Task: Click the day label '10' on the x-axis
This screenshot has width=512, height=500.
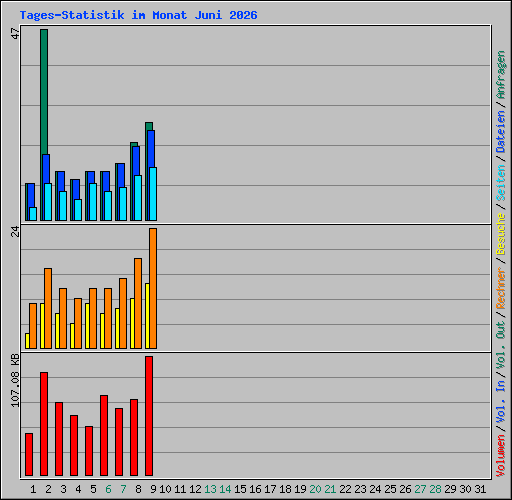Action: pos(165,489)
